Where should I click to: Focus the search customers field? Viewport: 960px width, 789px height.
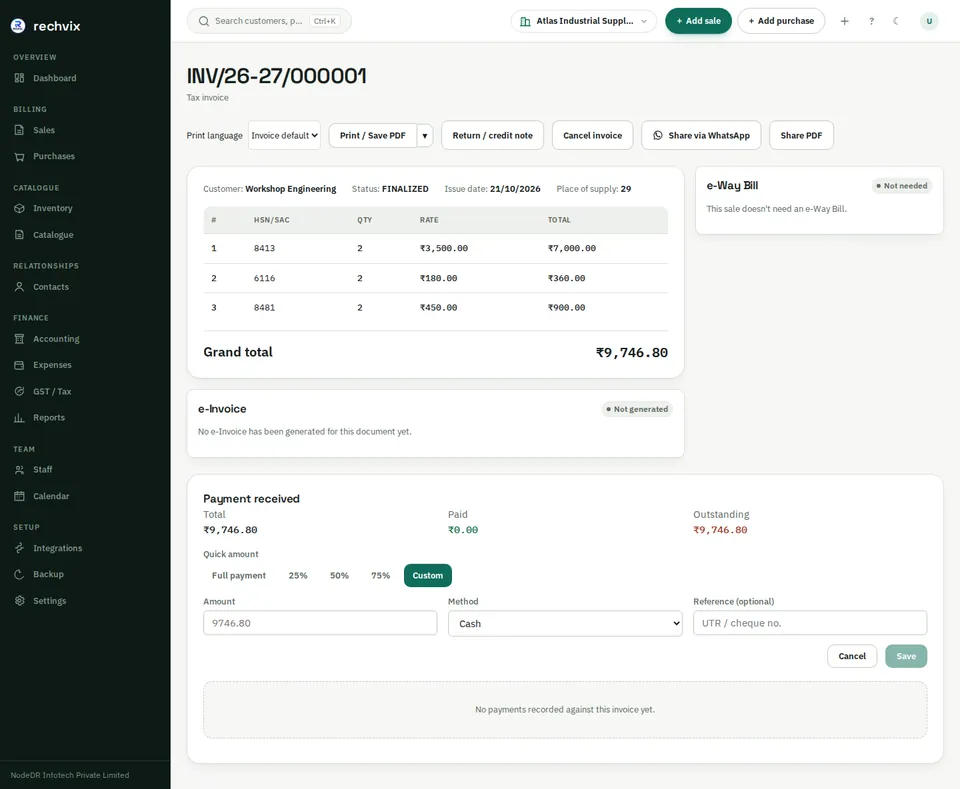pos(269,21)
